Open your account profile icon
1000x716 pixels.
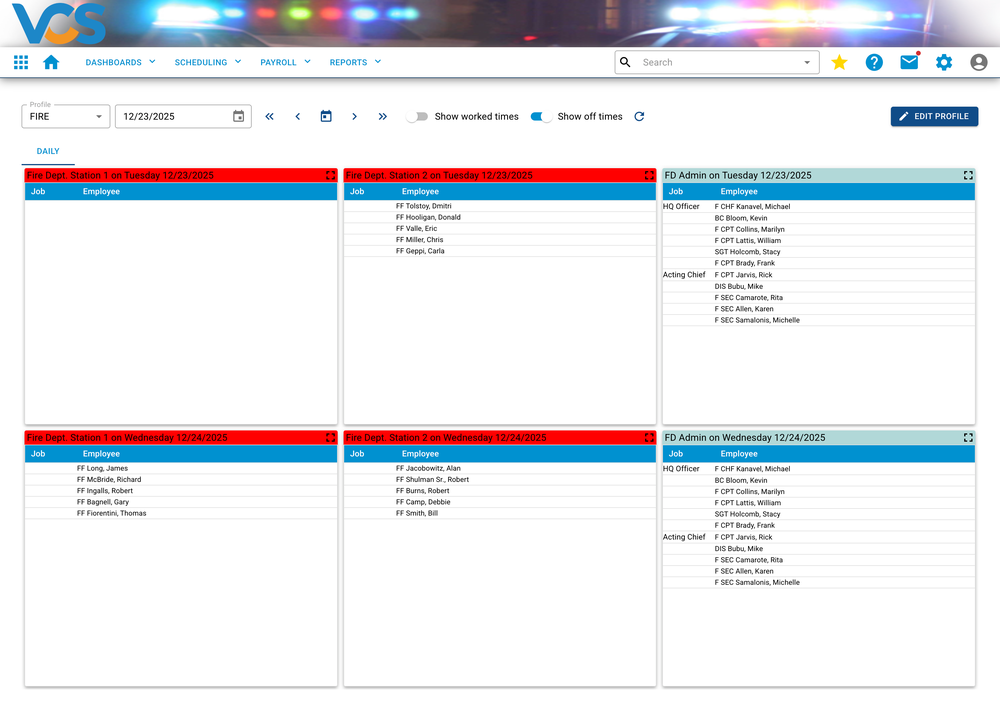click(978, 61)
